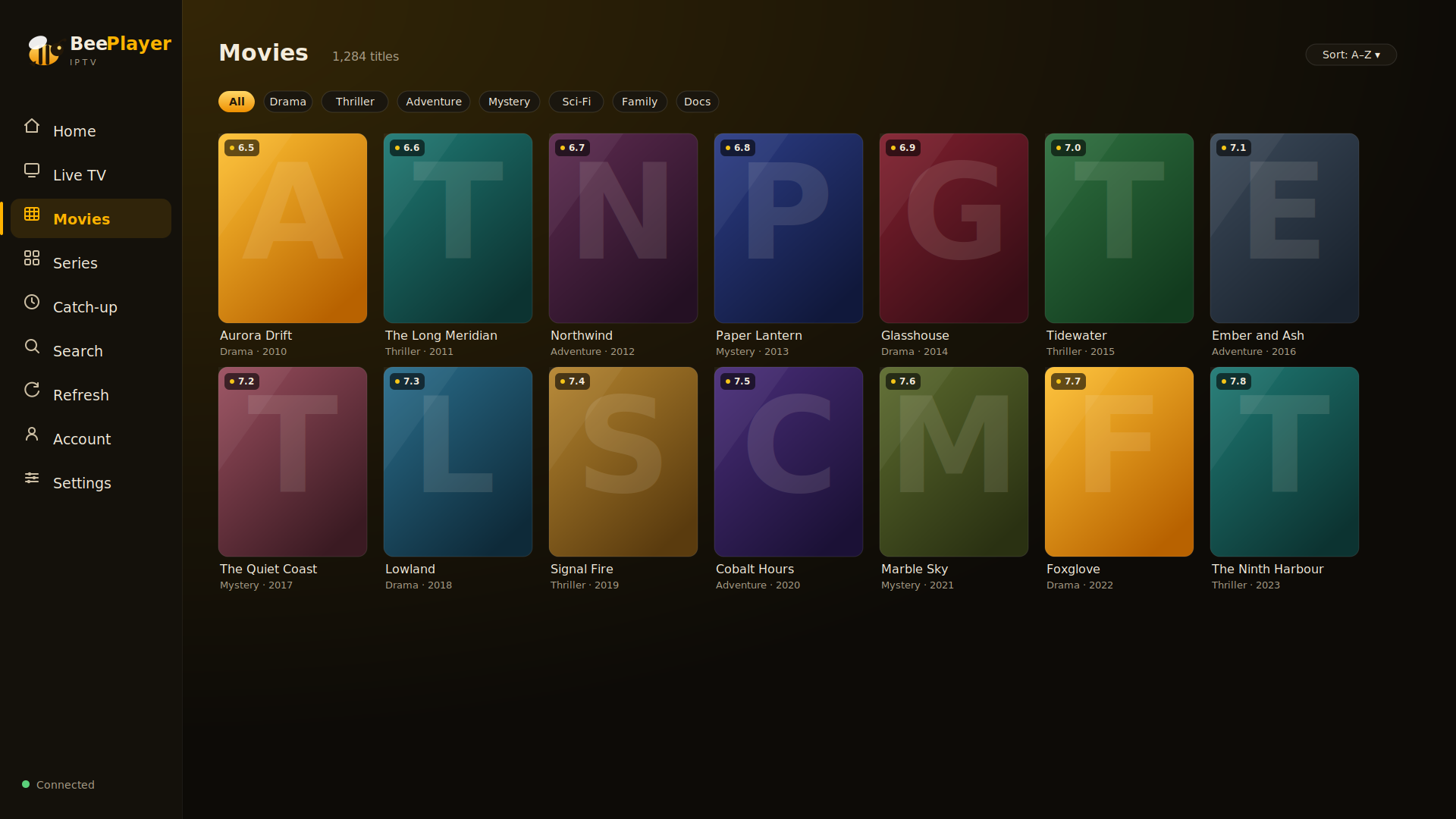Select the All genre filter
The image size is (1456, 819).
pyautogui.click(x=237, y=102)
